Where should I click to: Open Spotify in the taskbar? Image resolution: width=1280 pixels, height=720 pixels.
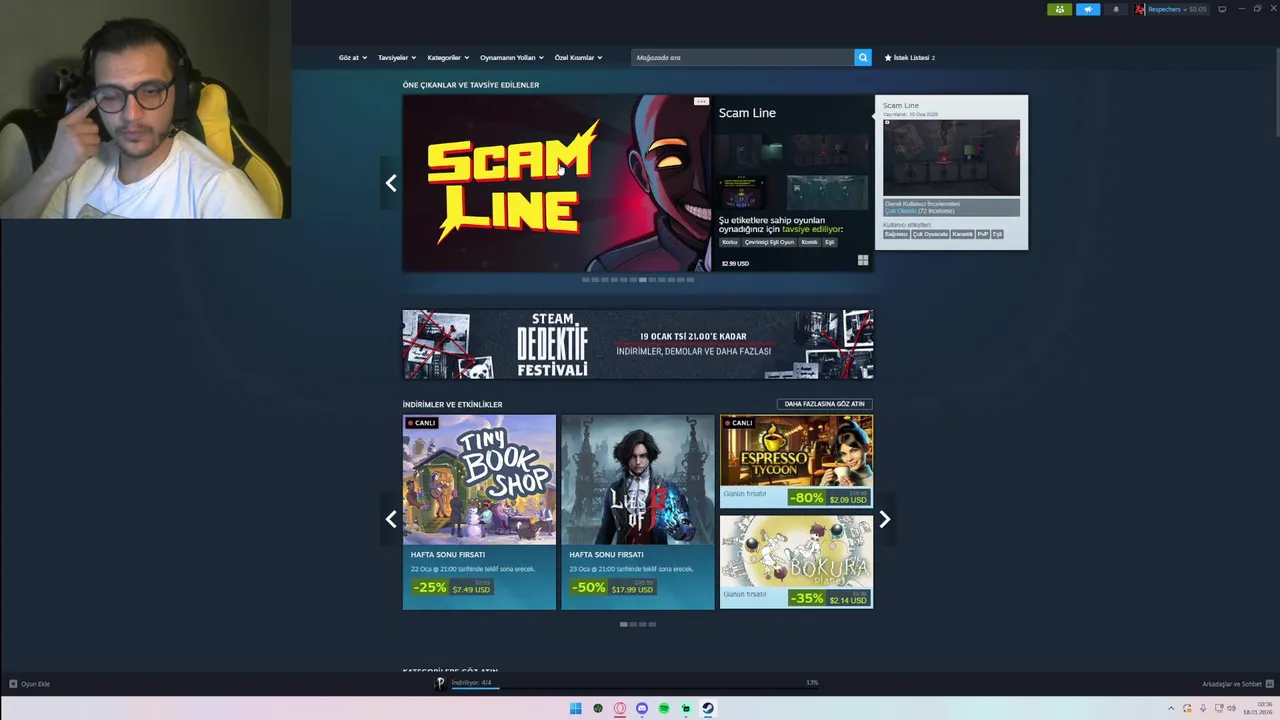[664, 709]
